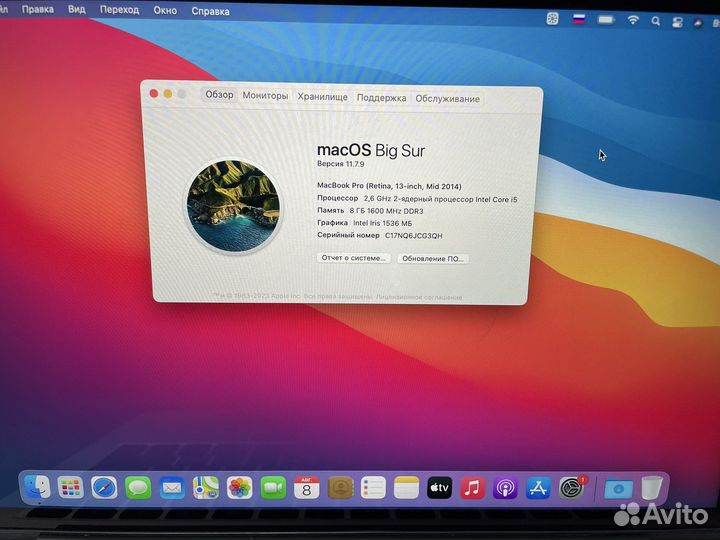Click the 2,6 GHz Intel Core i5 value

tap(440, 199)
